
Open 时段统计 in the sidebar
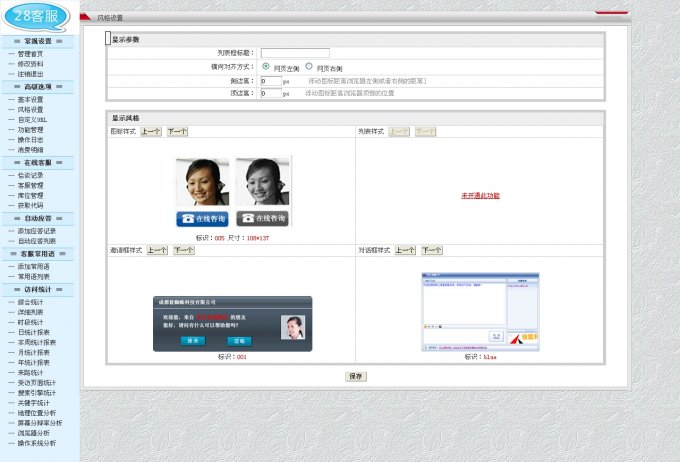coord(30,322)
